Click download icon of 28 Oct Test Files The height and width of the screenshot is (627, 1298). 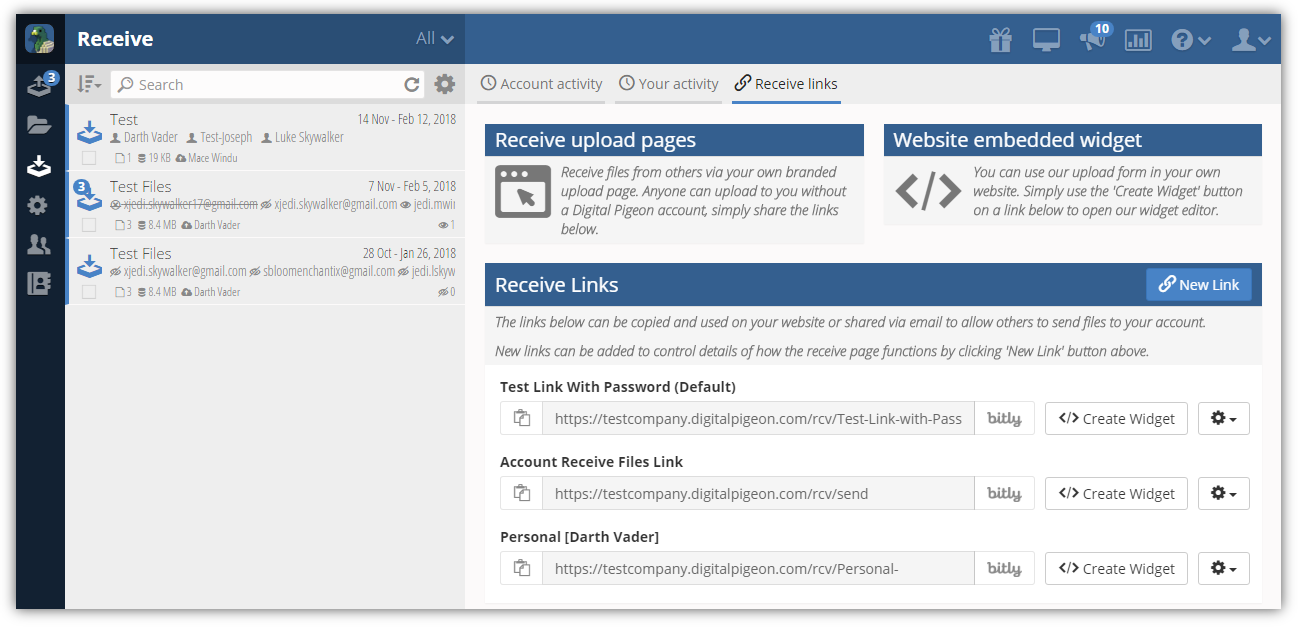coord(89,266)
